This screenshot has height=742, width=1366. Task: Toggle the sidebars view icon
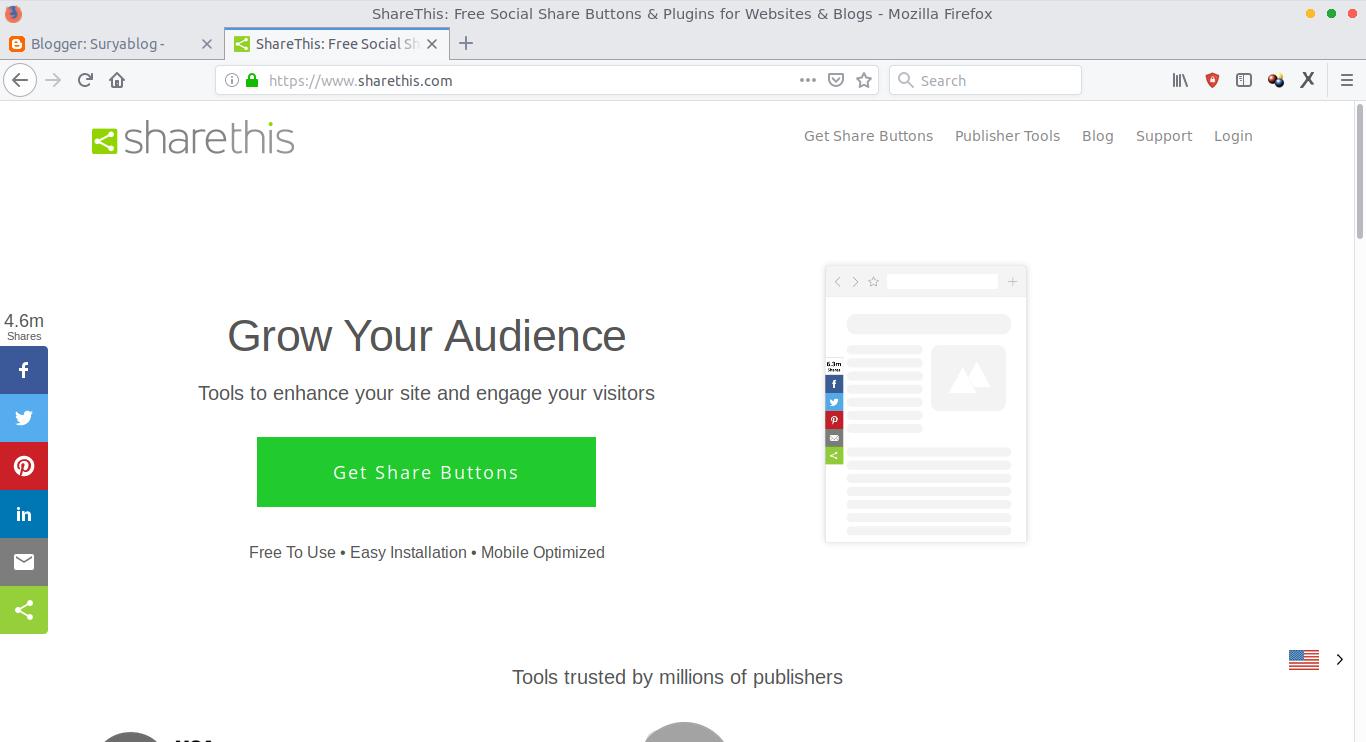coord(1244,80)
